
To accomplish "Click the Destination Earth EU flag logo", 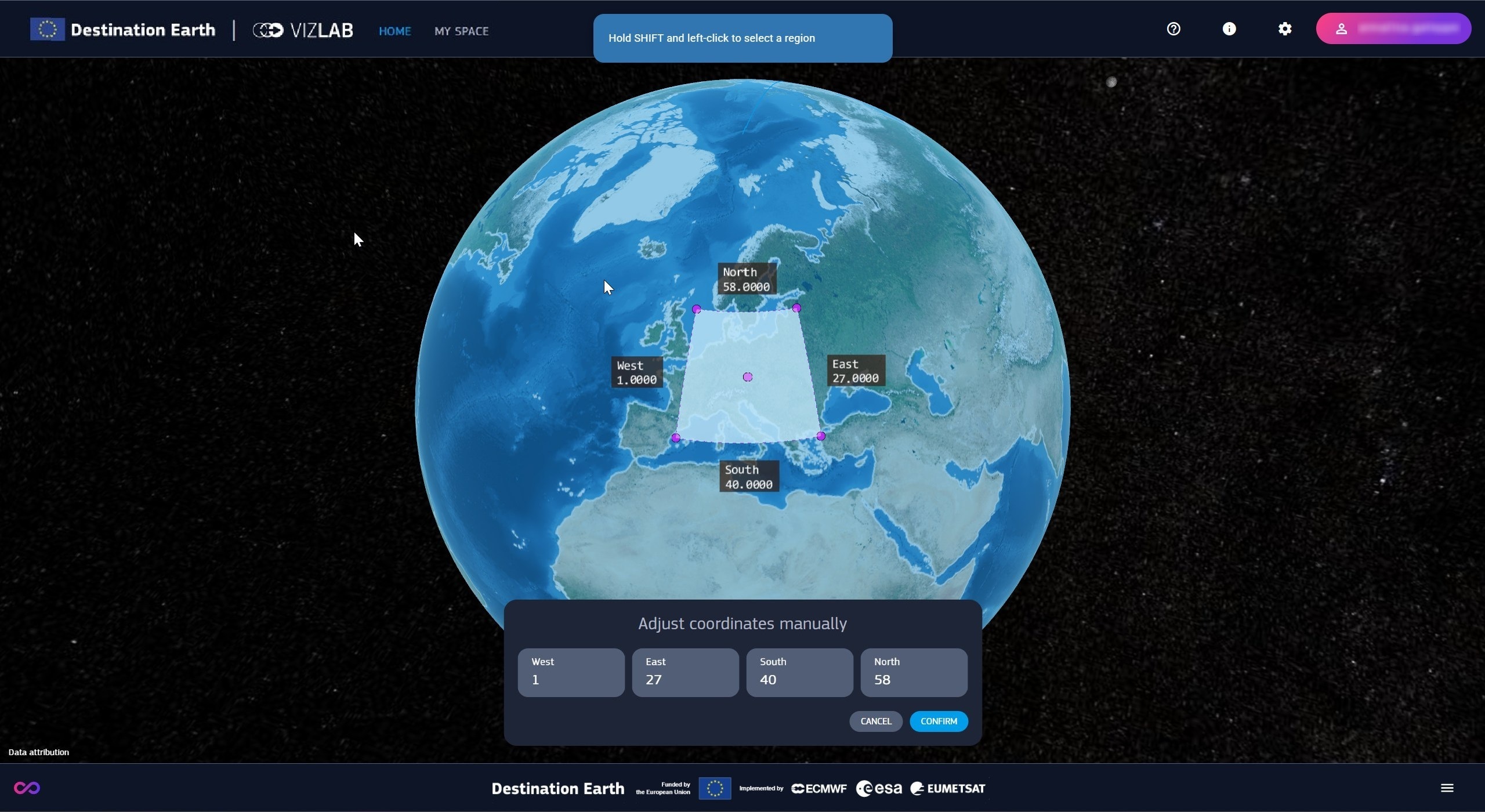I will click(x=48, y=30).
